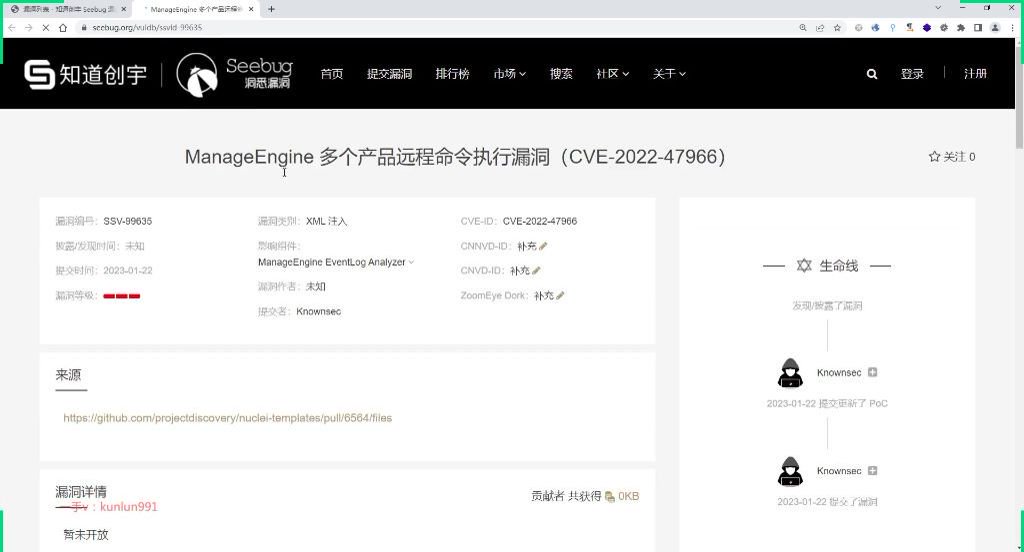
Task: Open the browser extensions puzzle icon
Action: point(961,27)
